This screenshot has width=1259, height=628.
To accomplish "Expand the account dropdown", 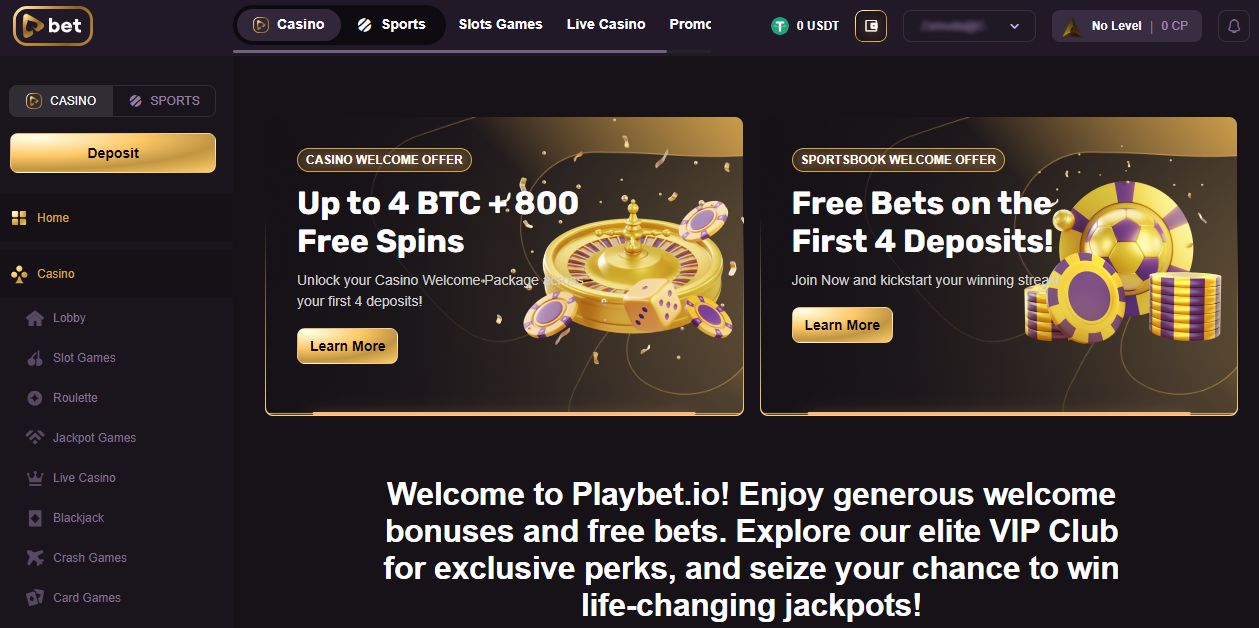I will coord(967,26).
